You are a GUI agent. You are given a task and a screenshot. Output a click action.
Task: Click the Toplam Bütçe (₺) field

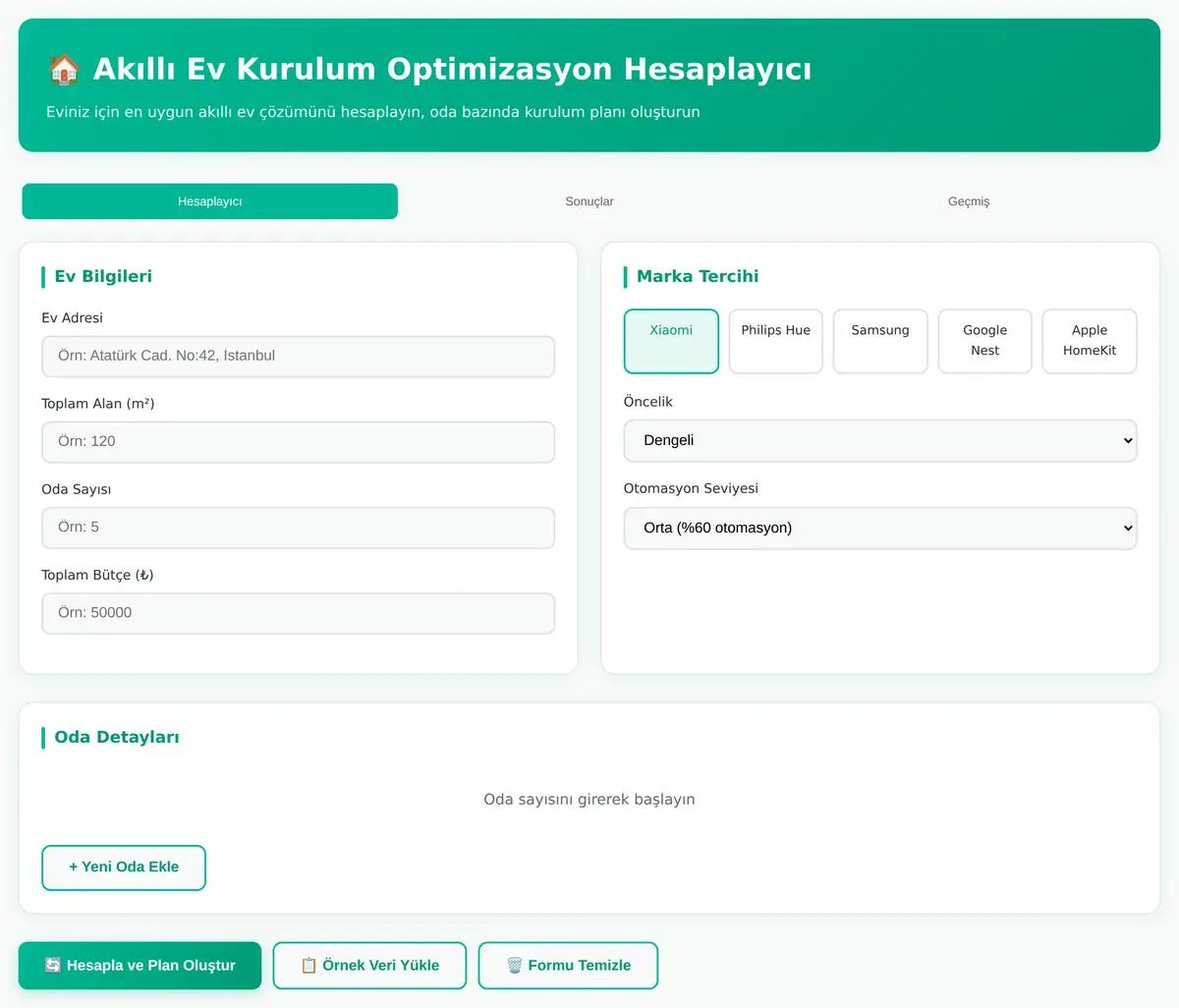coord(299,613)
